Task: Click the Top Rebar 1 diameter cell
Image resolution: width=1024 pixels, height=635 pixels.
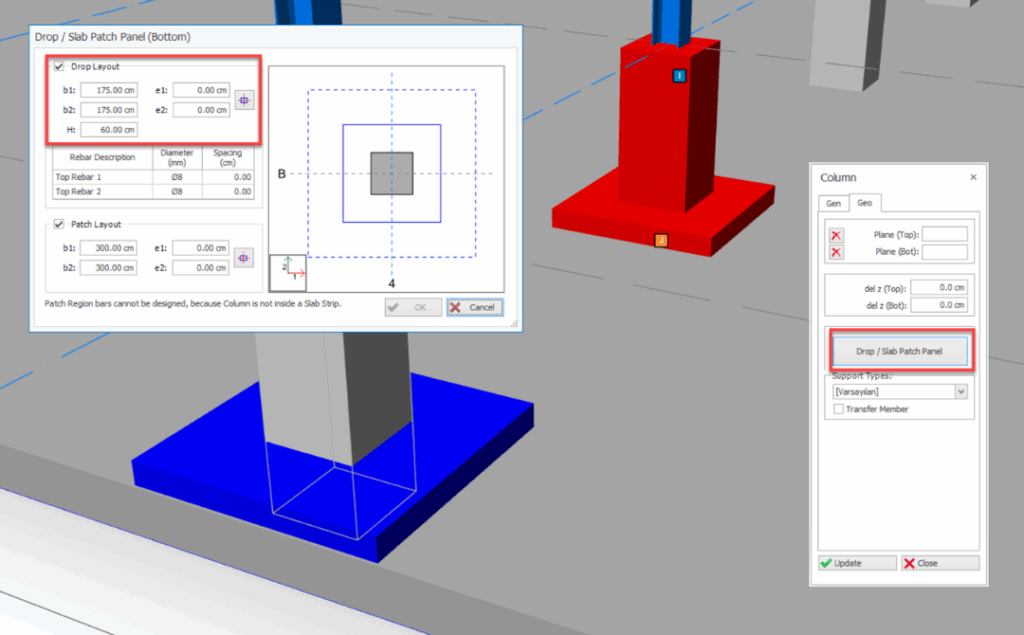Action: pos(176,176)
